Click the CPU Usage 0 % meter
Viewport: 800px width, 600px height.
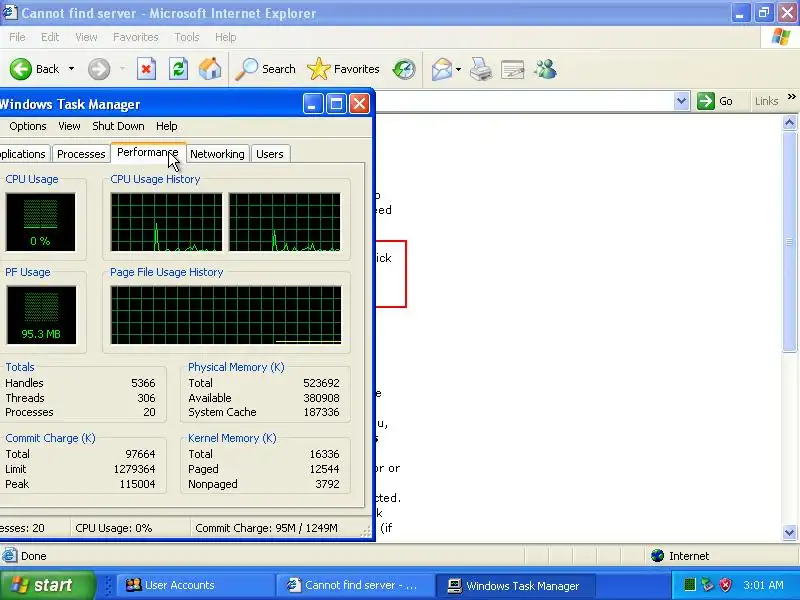click(x=41, y=222)
